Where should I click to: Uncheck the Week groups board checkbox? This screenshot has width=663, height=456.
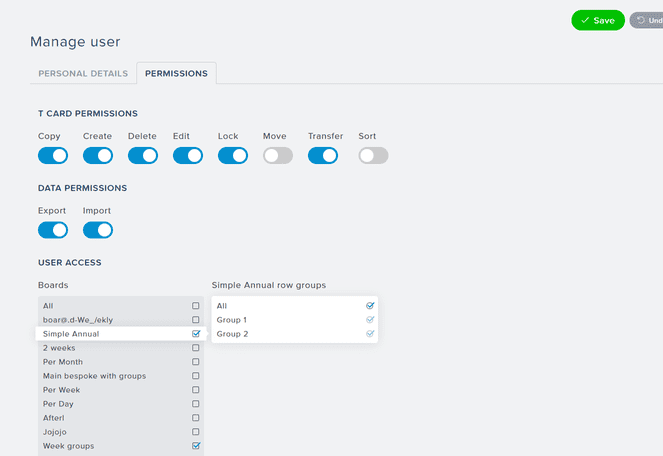[x=196, y=445]
